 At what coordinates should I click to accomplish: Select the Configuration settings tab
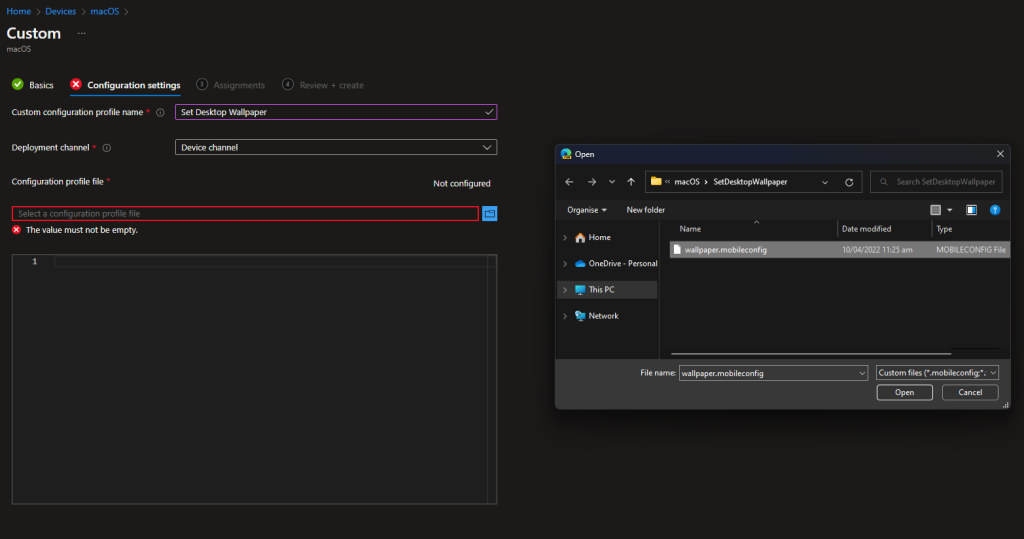125,85
